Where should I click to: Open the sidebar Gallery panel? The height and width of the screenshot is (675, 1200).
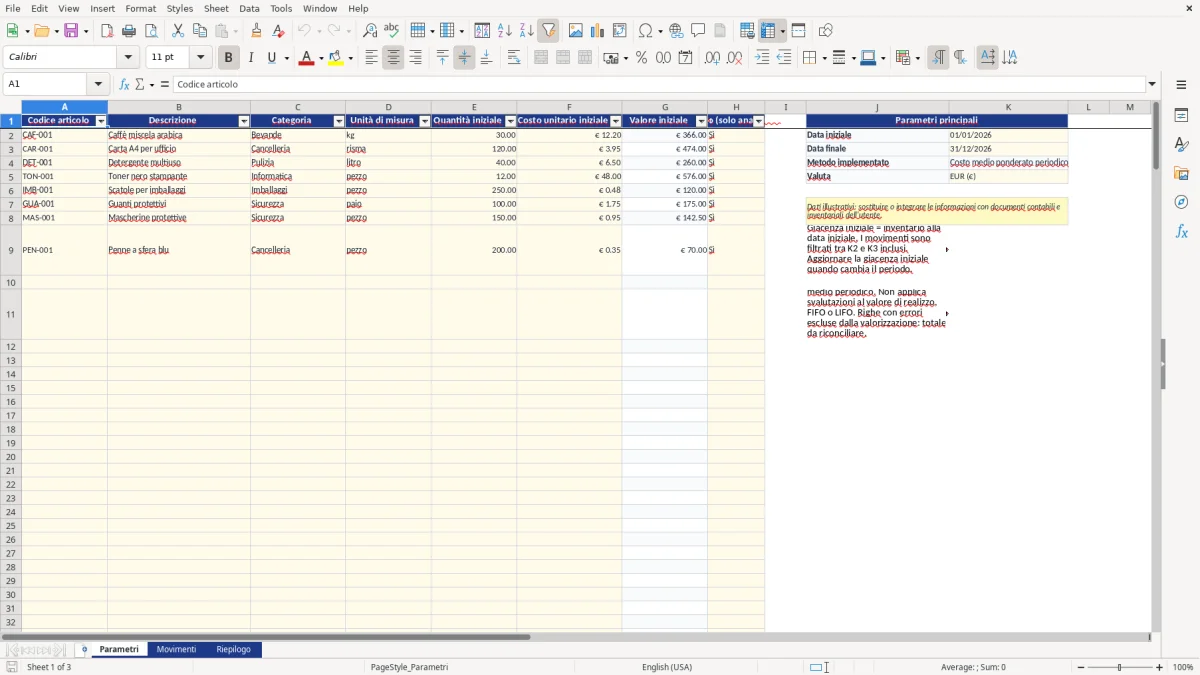[1181, 174]
